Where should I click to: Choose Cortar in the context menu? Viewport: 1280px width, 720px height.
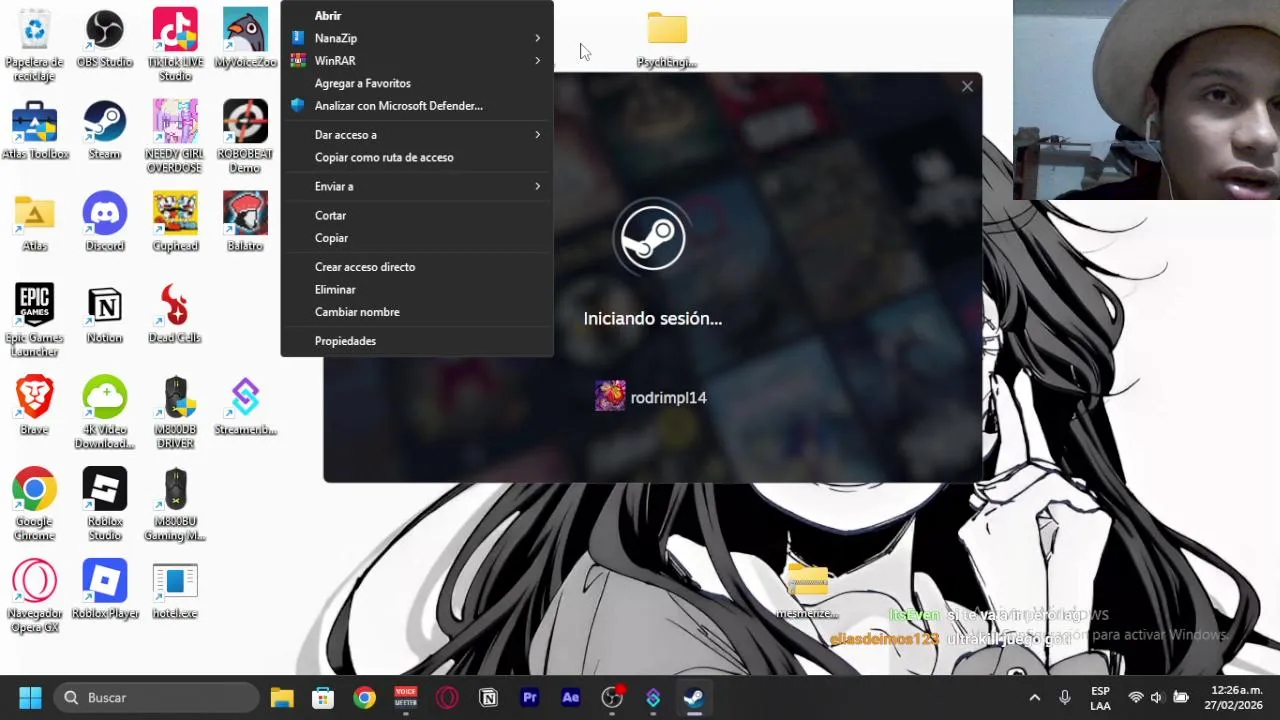coord(417,215)
